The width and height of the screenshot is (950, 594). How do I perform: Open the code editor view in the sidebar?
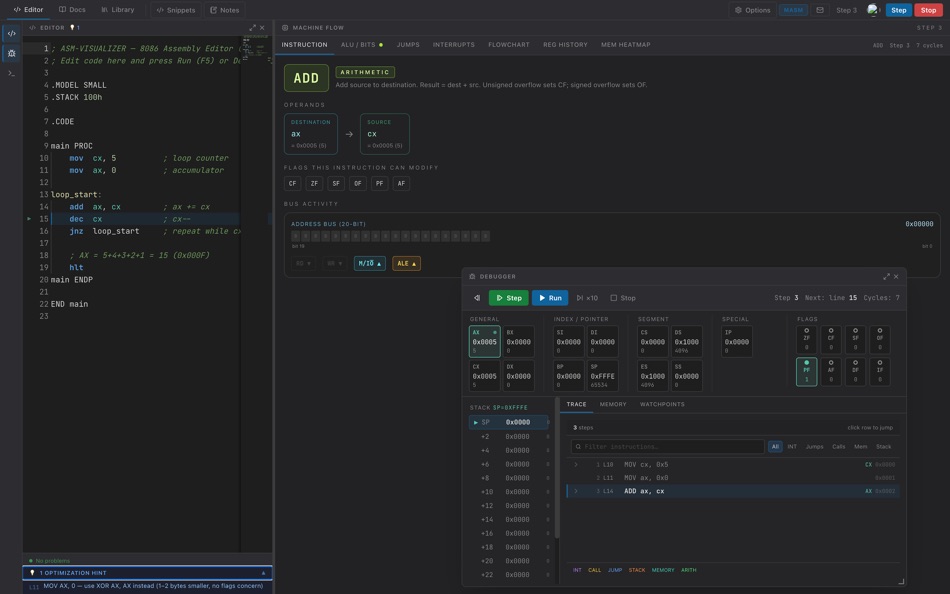[x=12, y=34]
